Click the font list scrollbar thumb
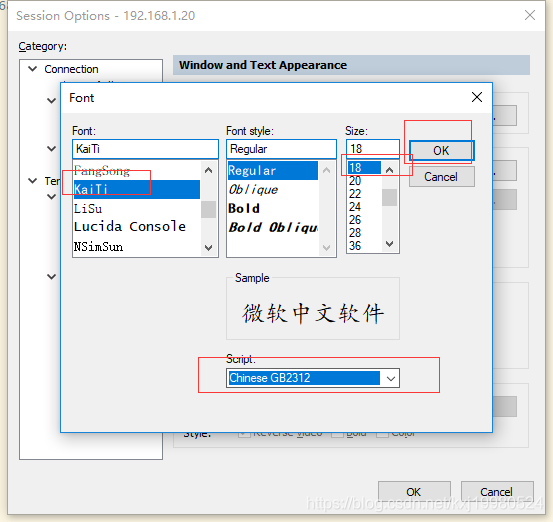This screenshot has height=522, width=553. coord(208,210)
